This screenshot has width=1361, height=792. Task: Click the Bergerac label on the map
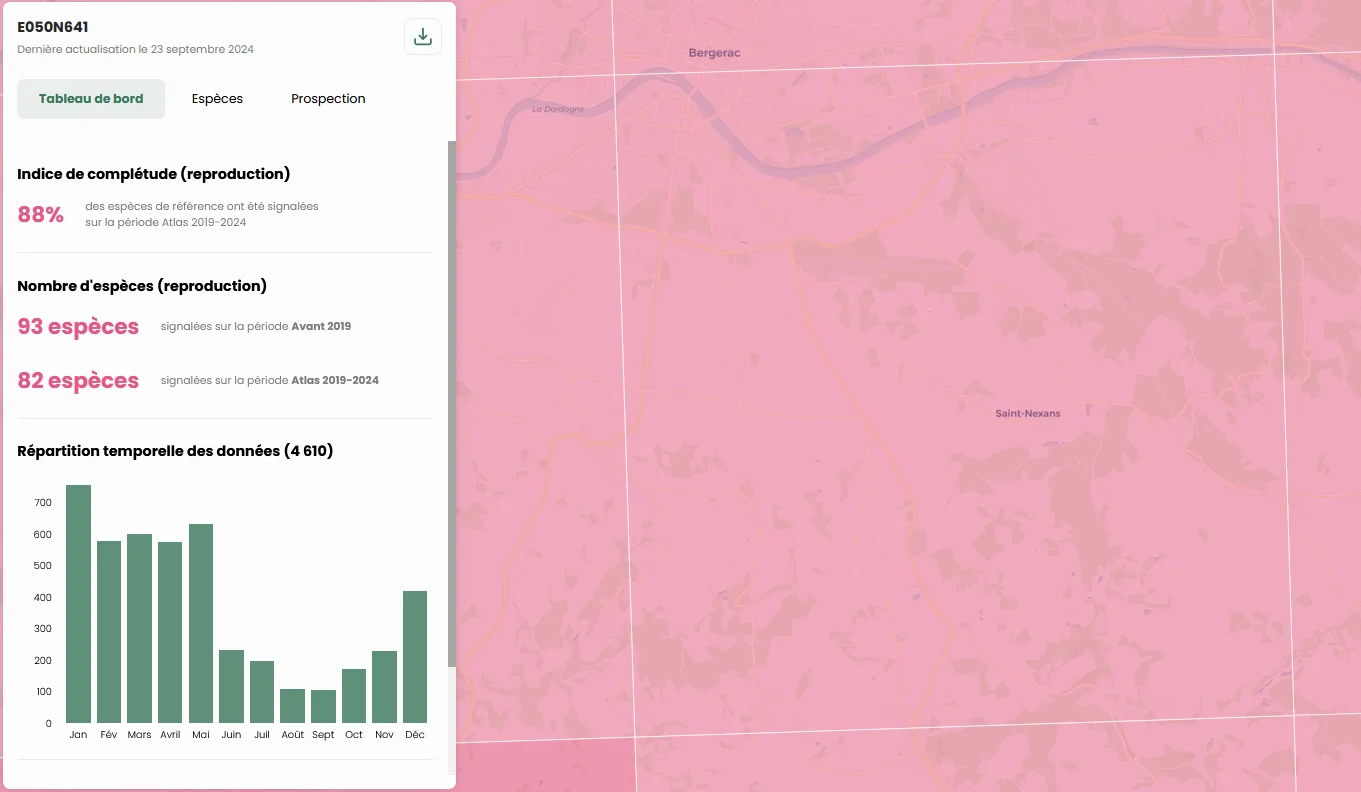point(714,53)
